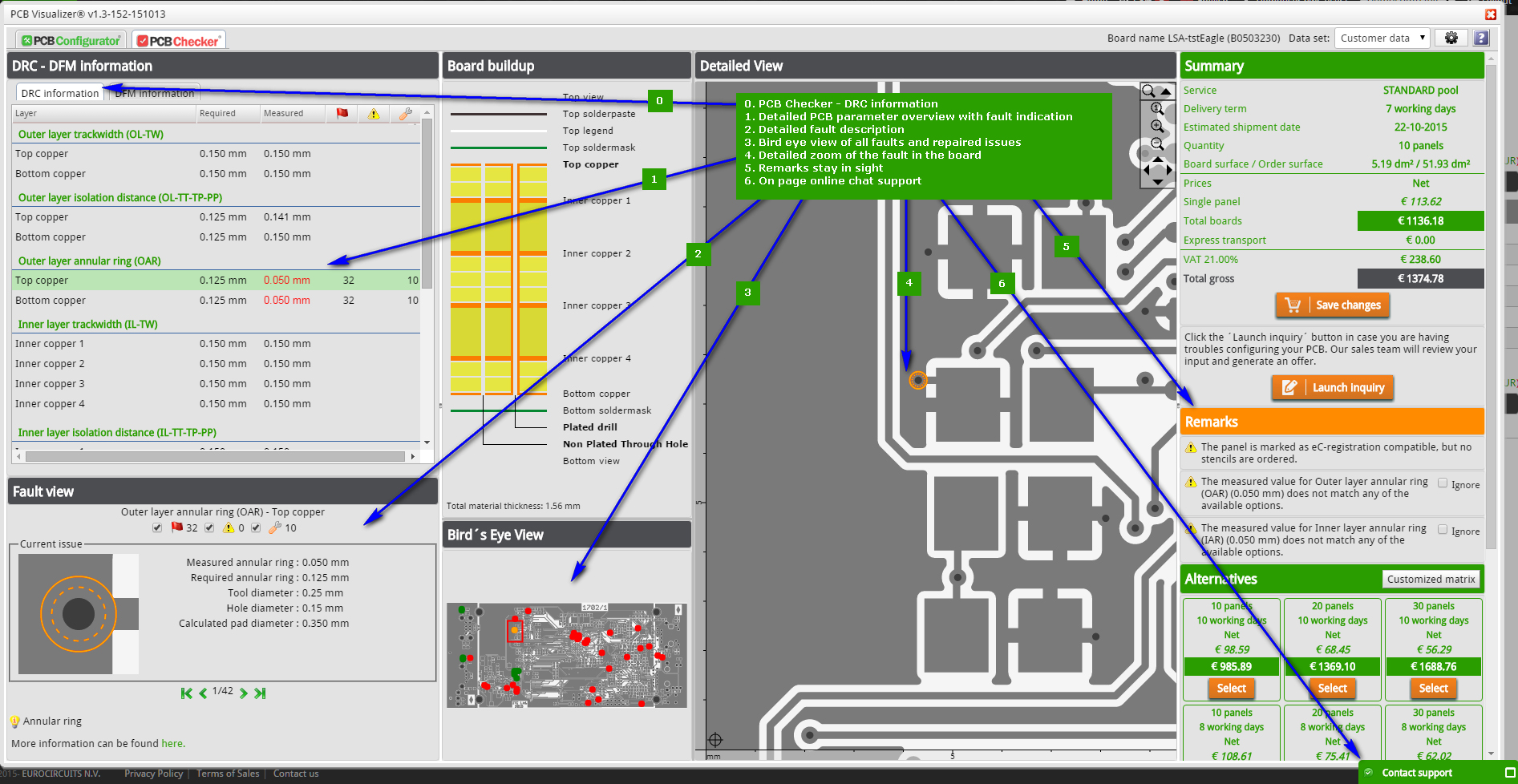Open the settings gear icon
Screen dimensions: 1518x784
click(x=1451, y=38)
